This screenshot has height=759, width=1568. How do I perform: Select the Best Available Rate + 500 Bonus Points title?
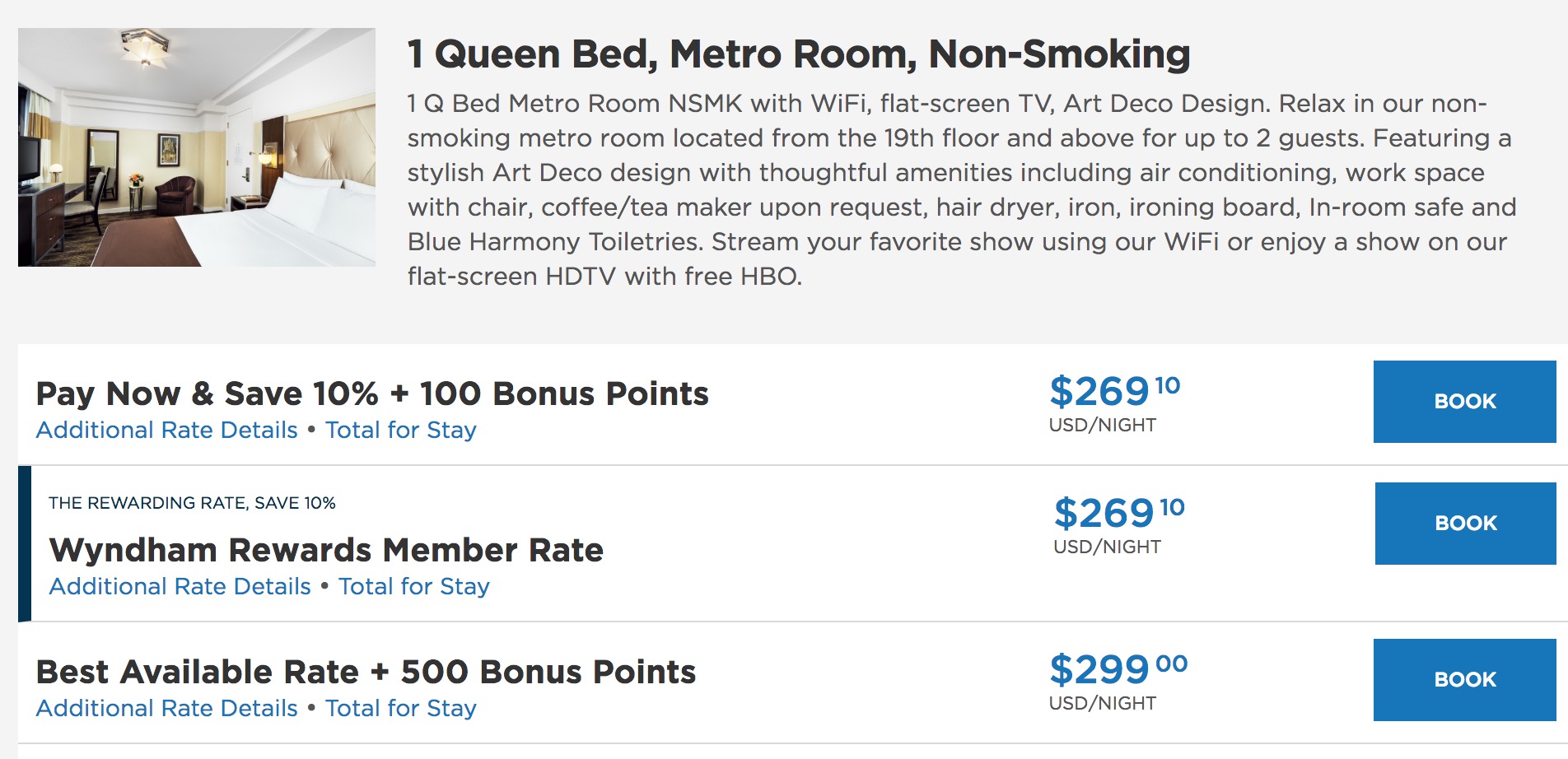click(366, 673)
